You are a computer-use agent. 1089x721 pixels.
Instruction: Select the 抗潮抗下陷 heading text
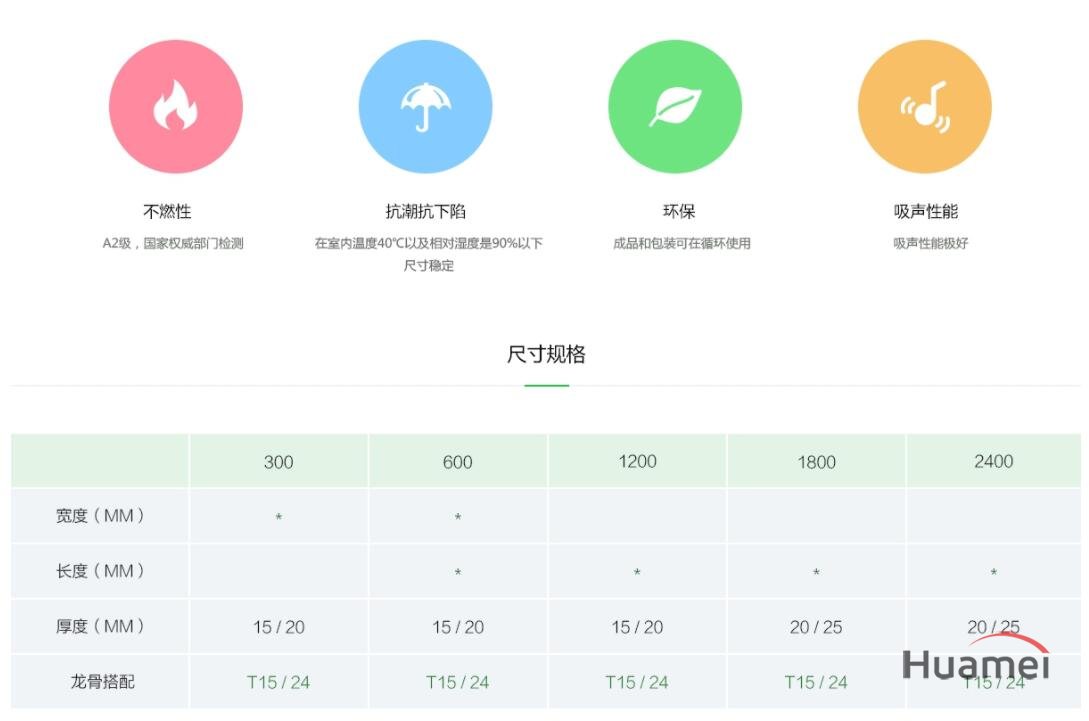425,211
